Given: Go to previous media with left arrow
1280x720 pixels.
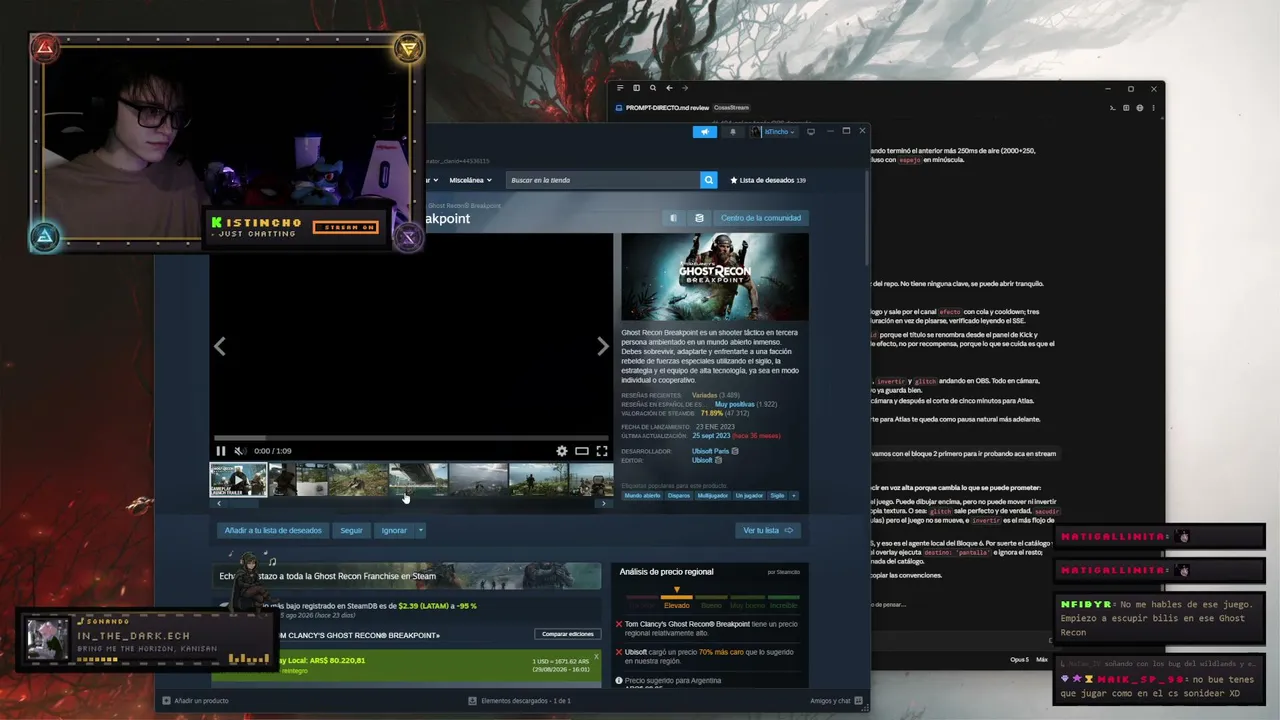Looking at the screenshot, I should [x=220, y=346].
